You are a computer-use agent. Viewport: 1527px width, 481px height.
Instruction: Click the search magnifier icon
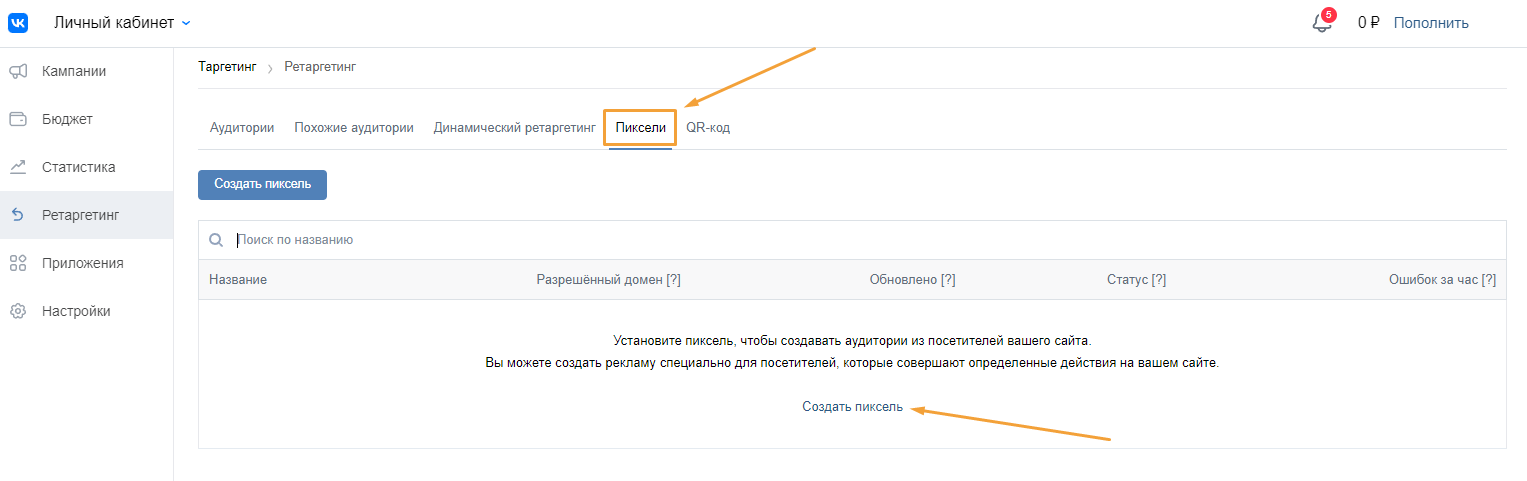(216, 240)
